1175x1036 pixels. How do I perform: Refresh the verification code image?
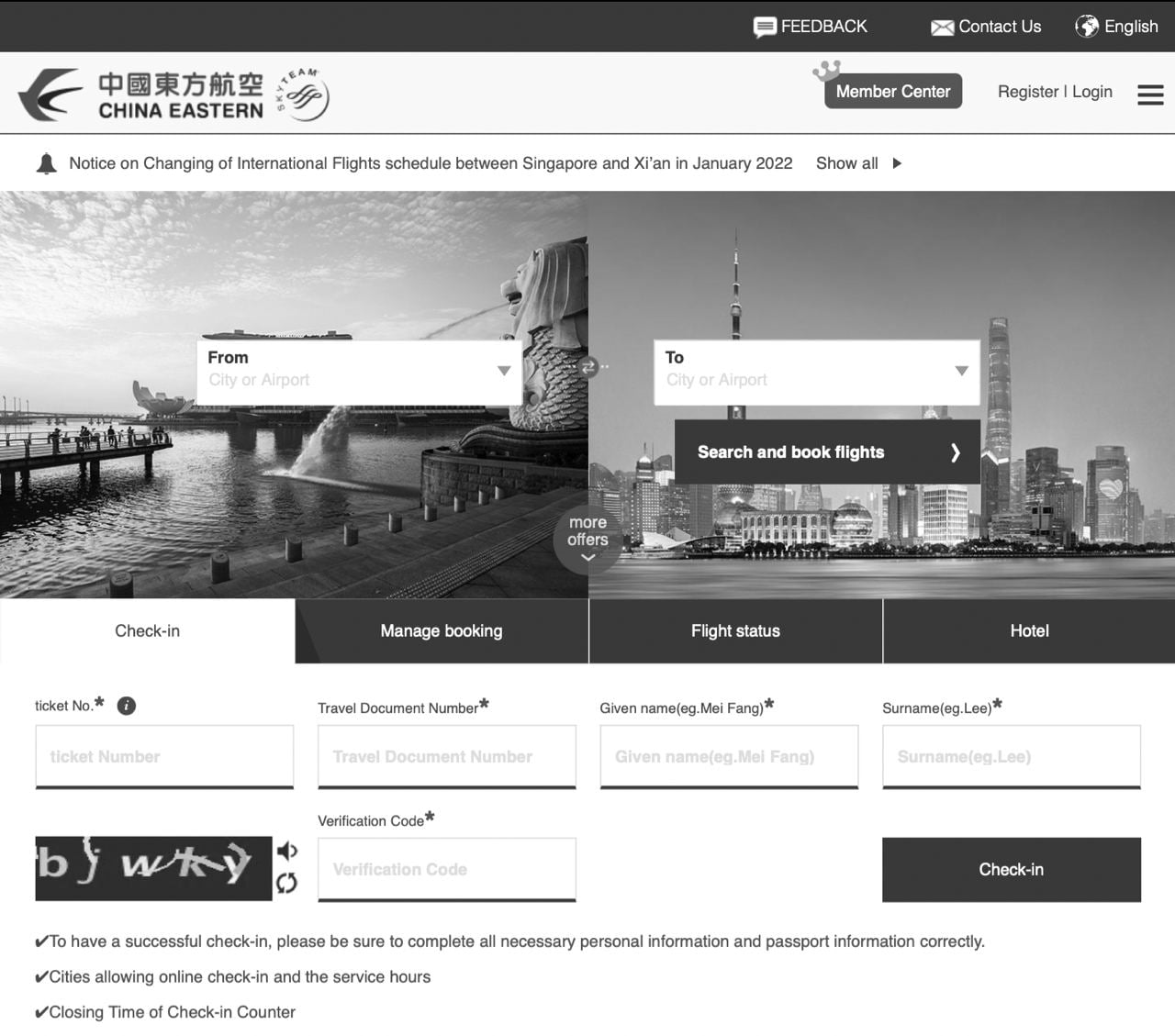point(286,883)
